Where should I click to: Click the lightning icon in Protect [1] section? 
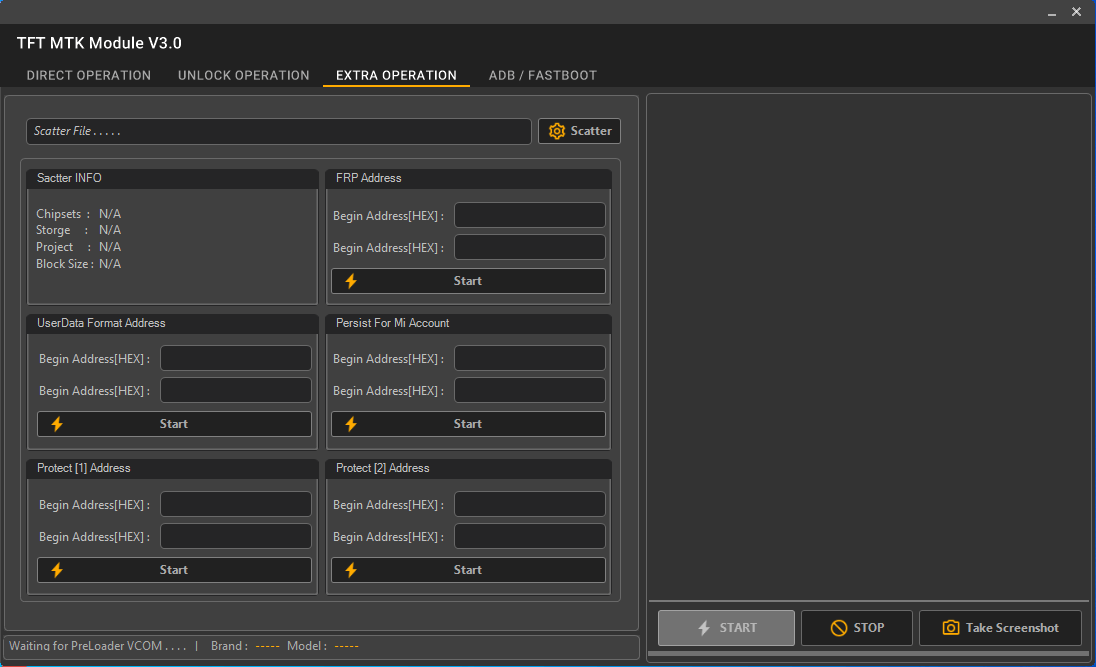(x=57, y=569)
